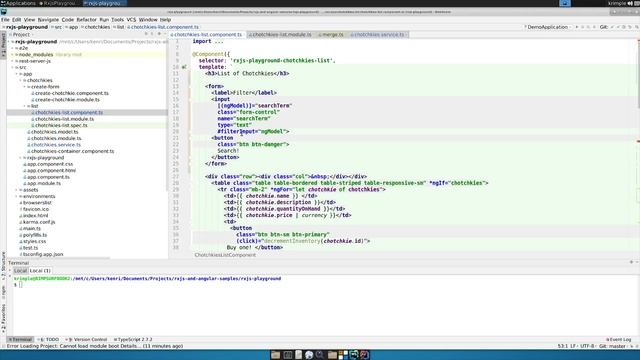Click the UTF-8 encoding status widget

[587, 346]
